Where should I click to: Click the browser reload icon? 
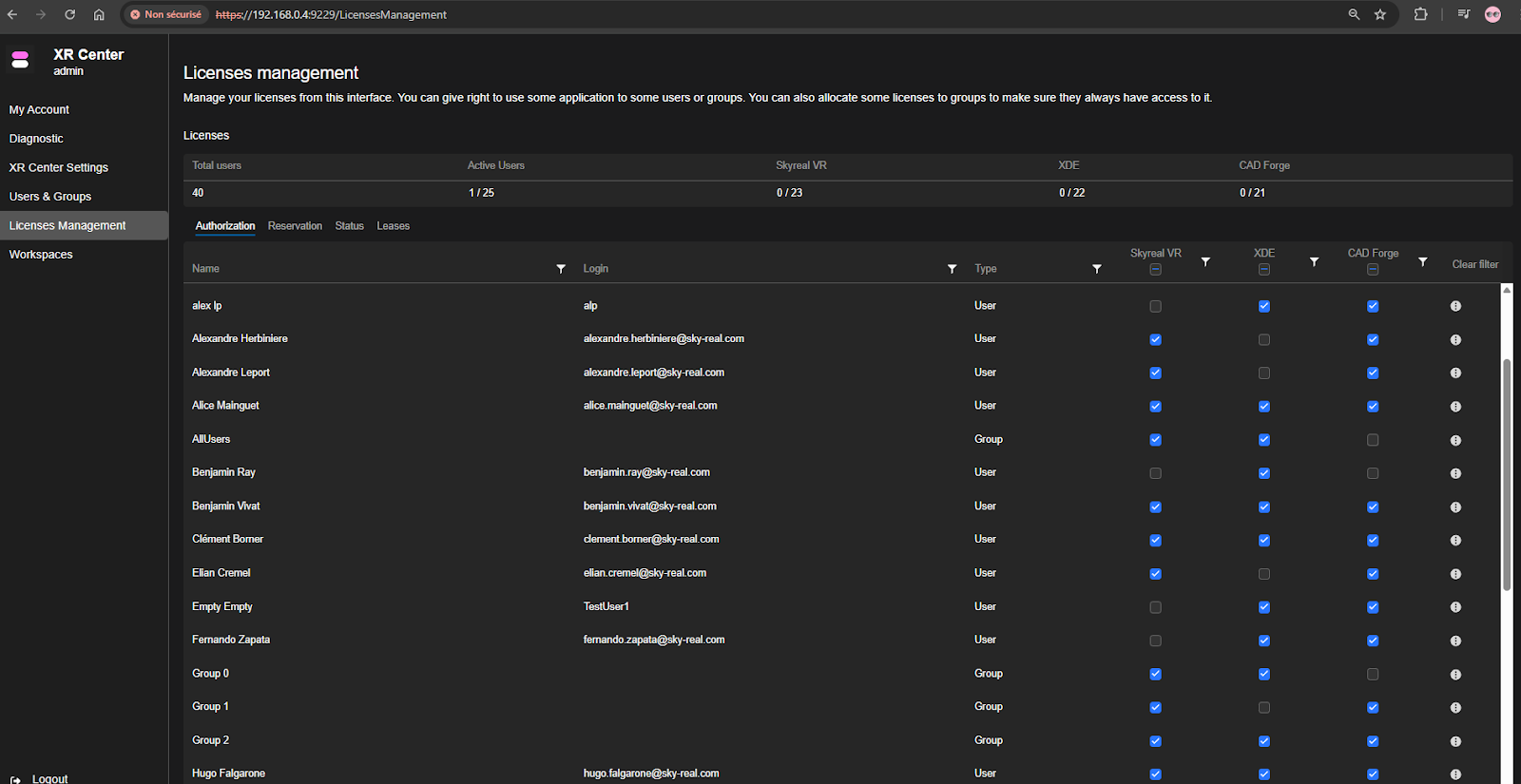69,14
